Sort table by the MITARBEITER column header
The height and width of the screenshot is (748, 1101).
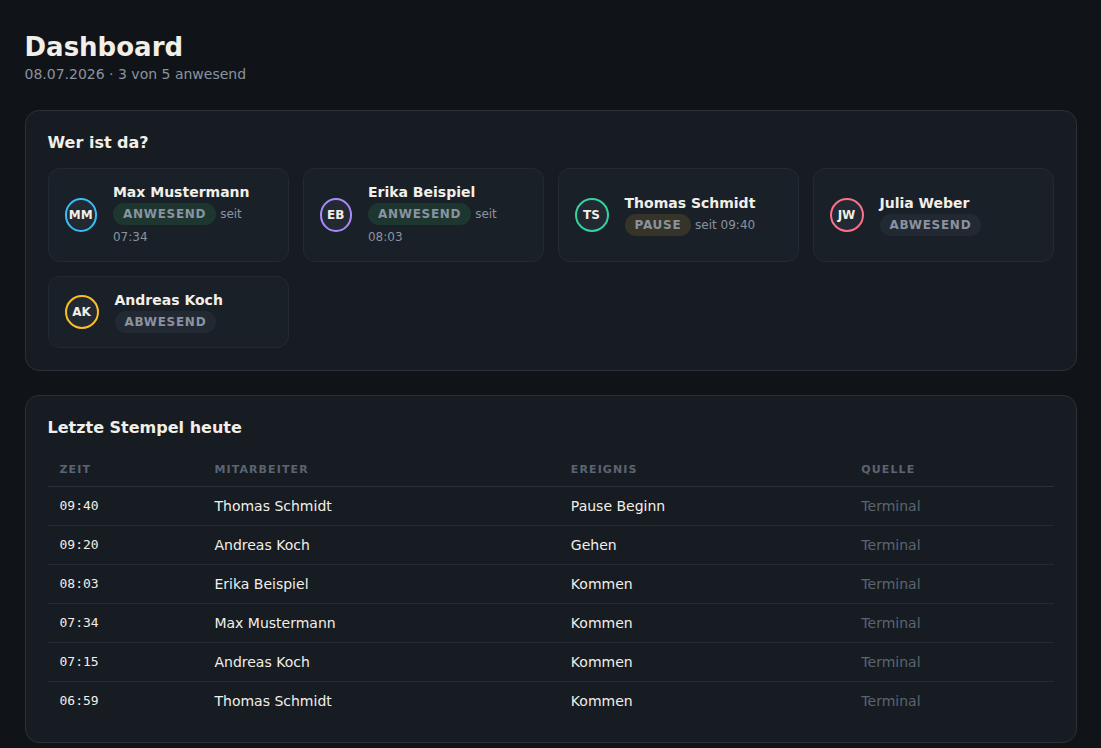pos(261,469)
